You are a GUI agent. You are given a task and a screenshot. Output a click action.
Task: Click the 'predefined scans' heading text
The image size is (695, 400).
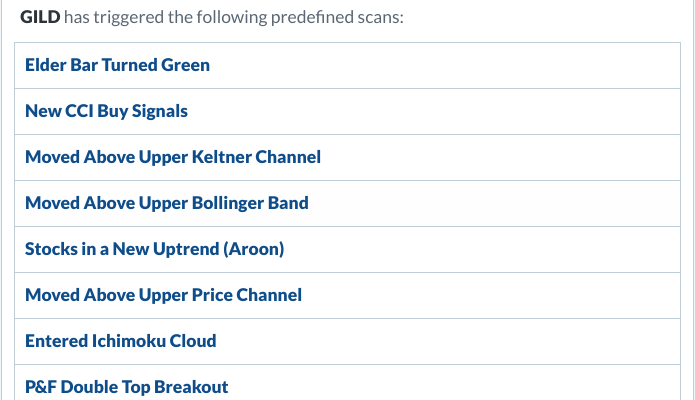click(337, 17)
